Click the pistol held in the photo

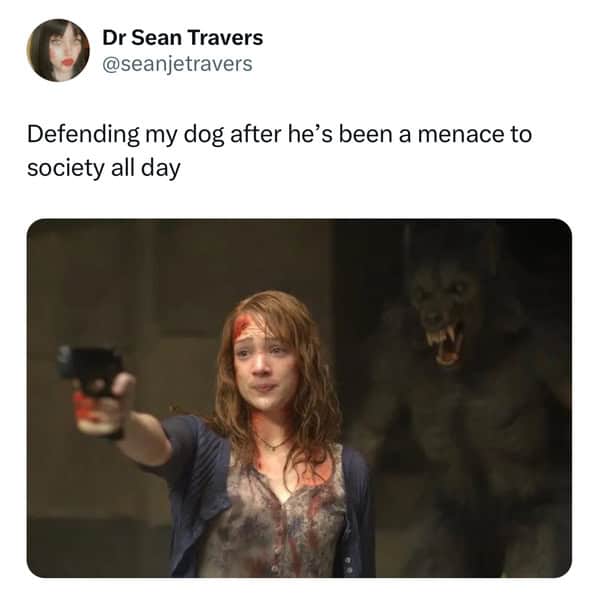point(92,382)
